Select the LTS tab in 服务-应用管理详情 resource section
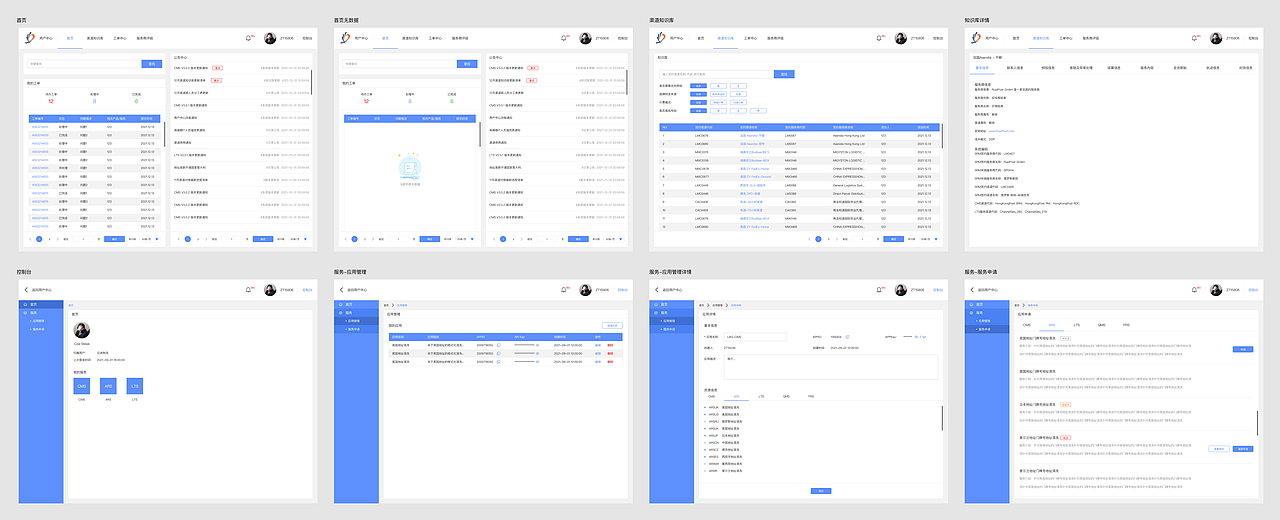 point(761,396)
